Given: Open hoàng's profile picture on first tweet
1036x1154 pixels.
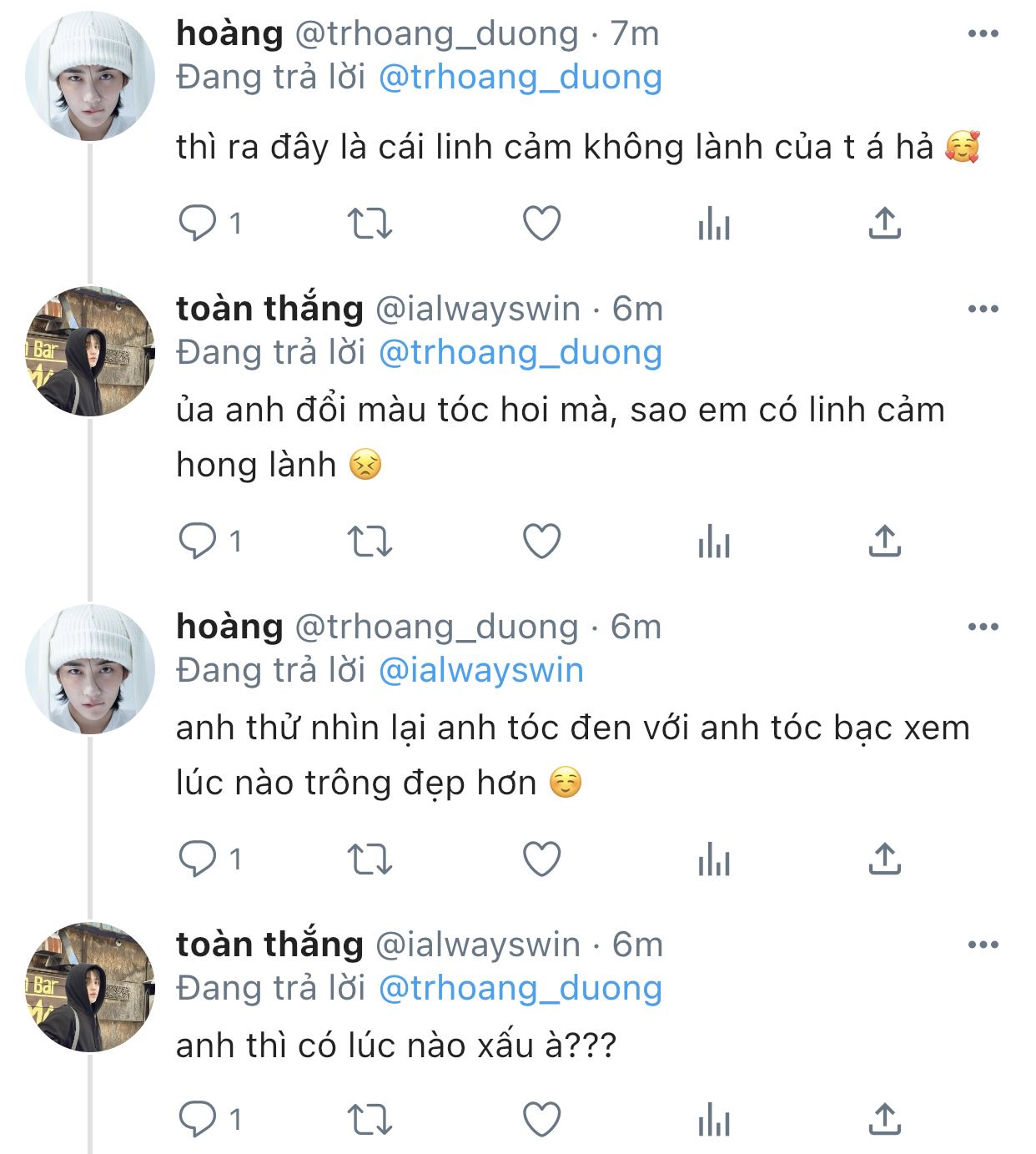Looking at the screenshot, I should 90,75.
